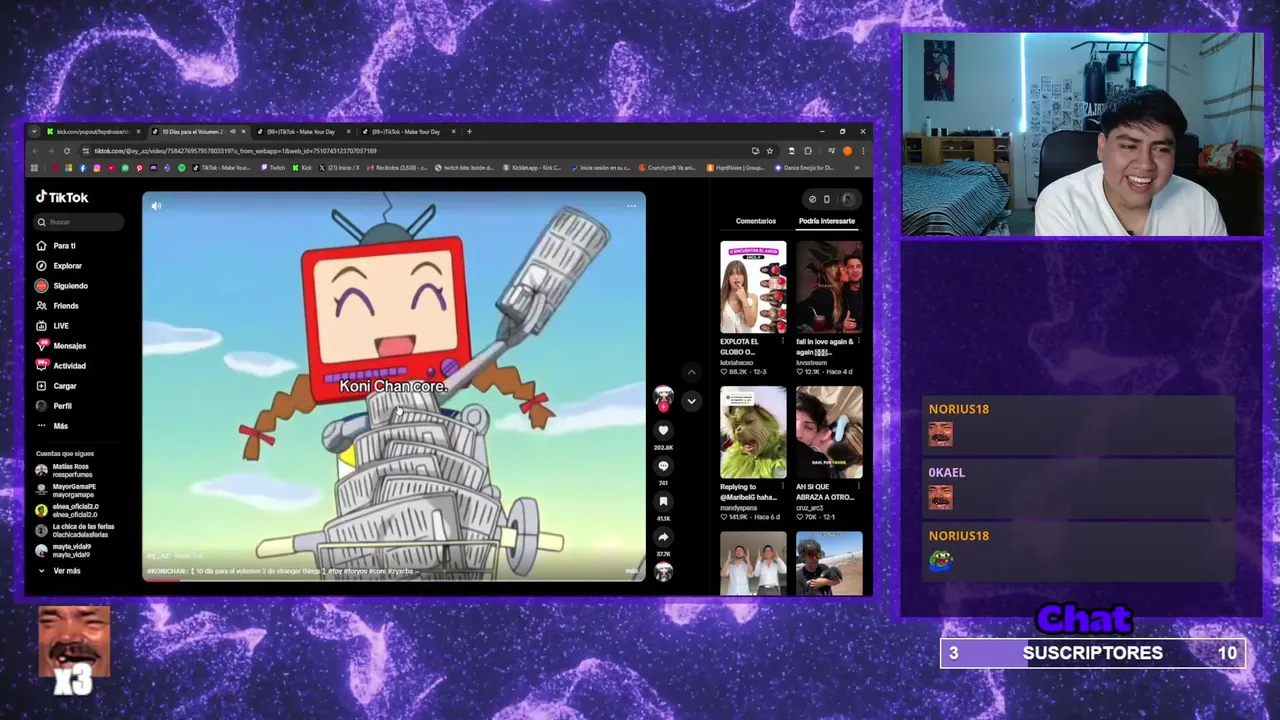The image size is (1280, 720).
Task: Expand video caption with 'más'
Action: point(631,571)
